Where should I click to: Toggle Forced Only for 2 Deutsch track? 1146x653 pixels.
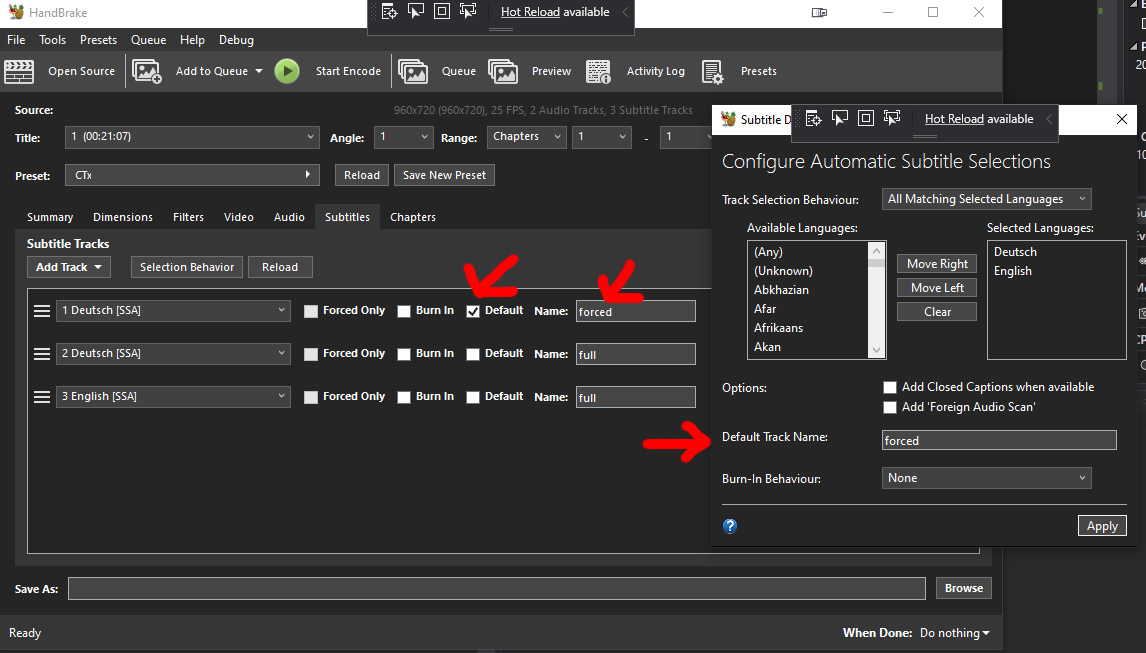(x=311, y=355)
